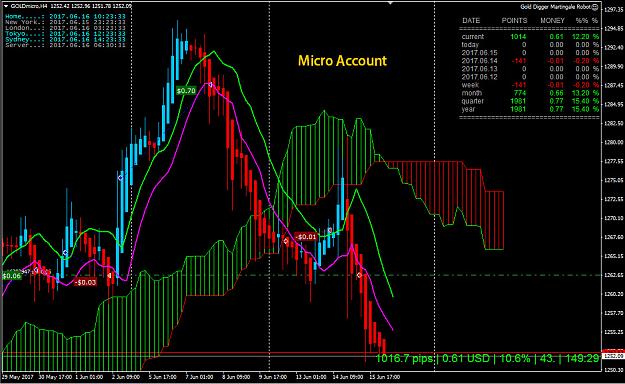This screenshot has width=625, height=384.
Task: Click the 1280.00 price axis label
Action: pos(614,142)
